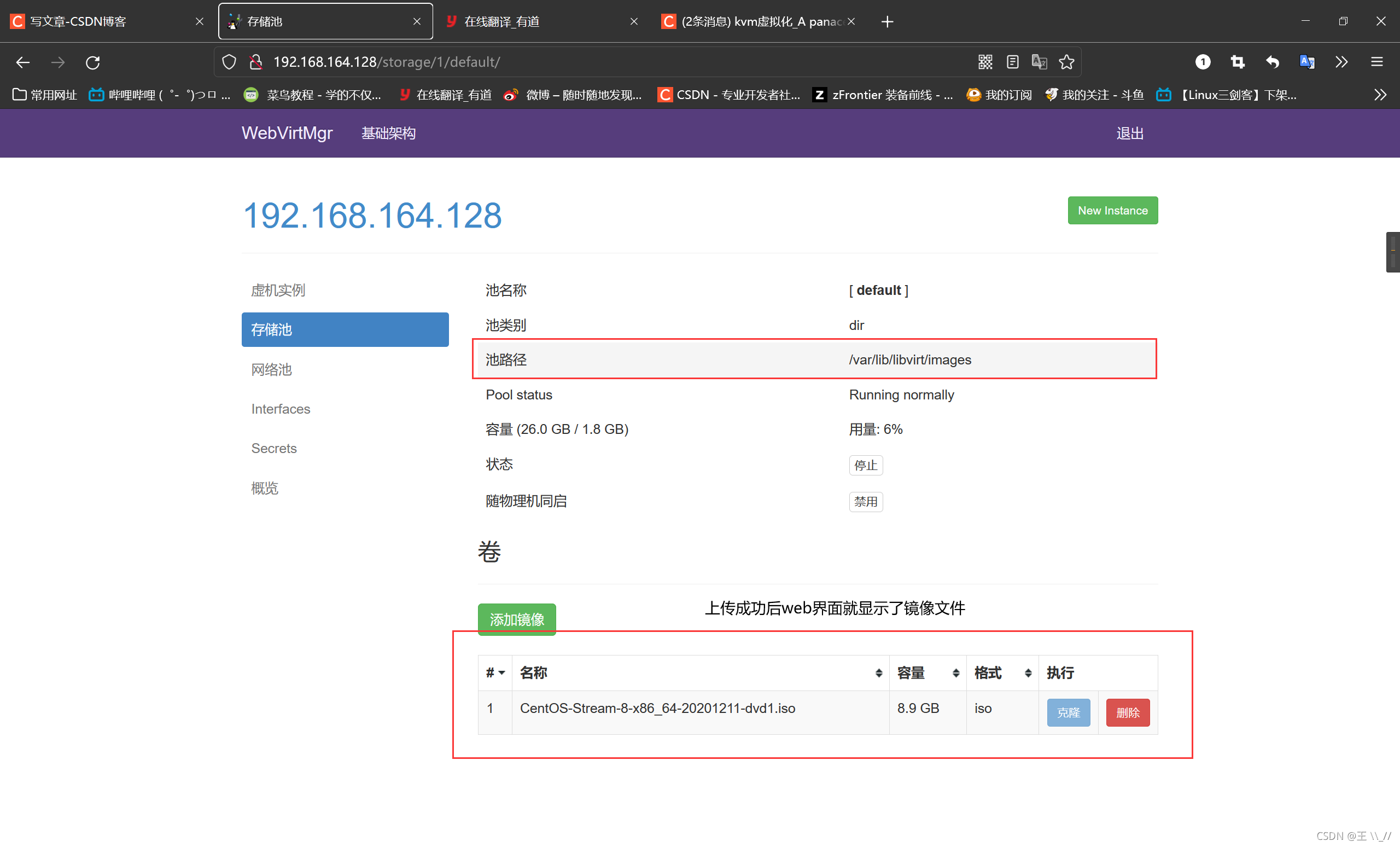1400x847 pixels.
Task: Open the extension icon with the number 1 badge
Action: tap(1202, 62)
